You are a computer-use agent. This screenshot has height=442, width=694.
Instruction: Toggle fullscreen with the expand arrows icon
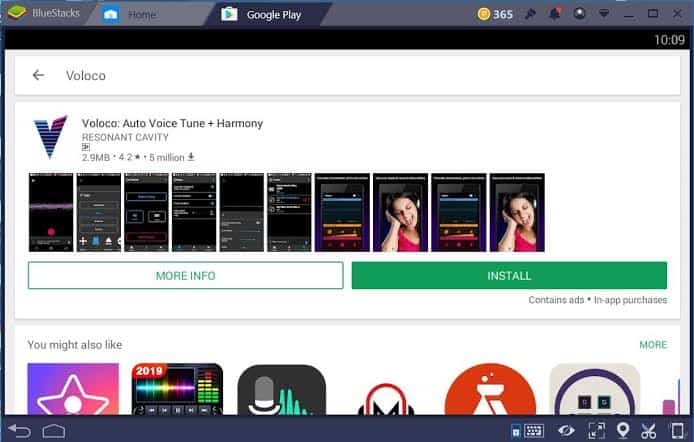pos(596,430)
